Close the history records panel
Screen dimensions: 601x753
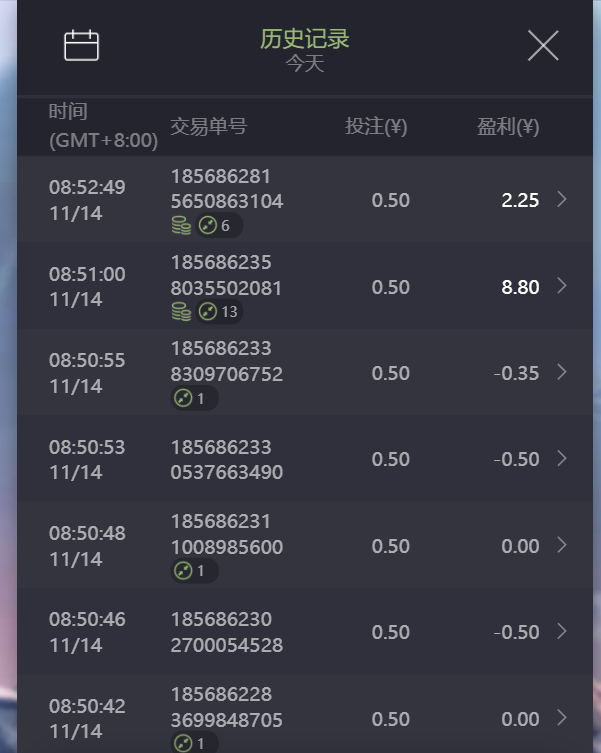[543, 45]
